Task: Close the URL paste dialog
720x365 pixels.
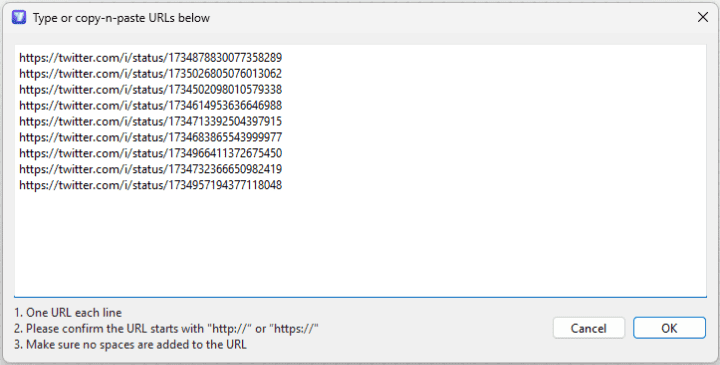Action: click(703, 17)
